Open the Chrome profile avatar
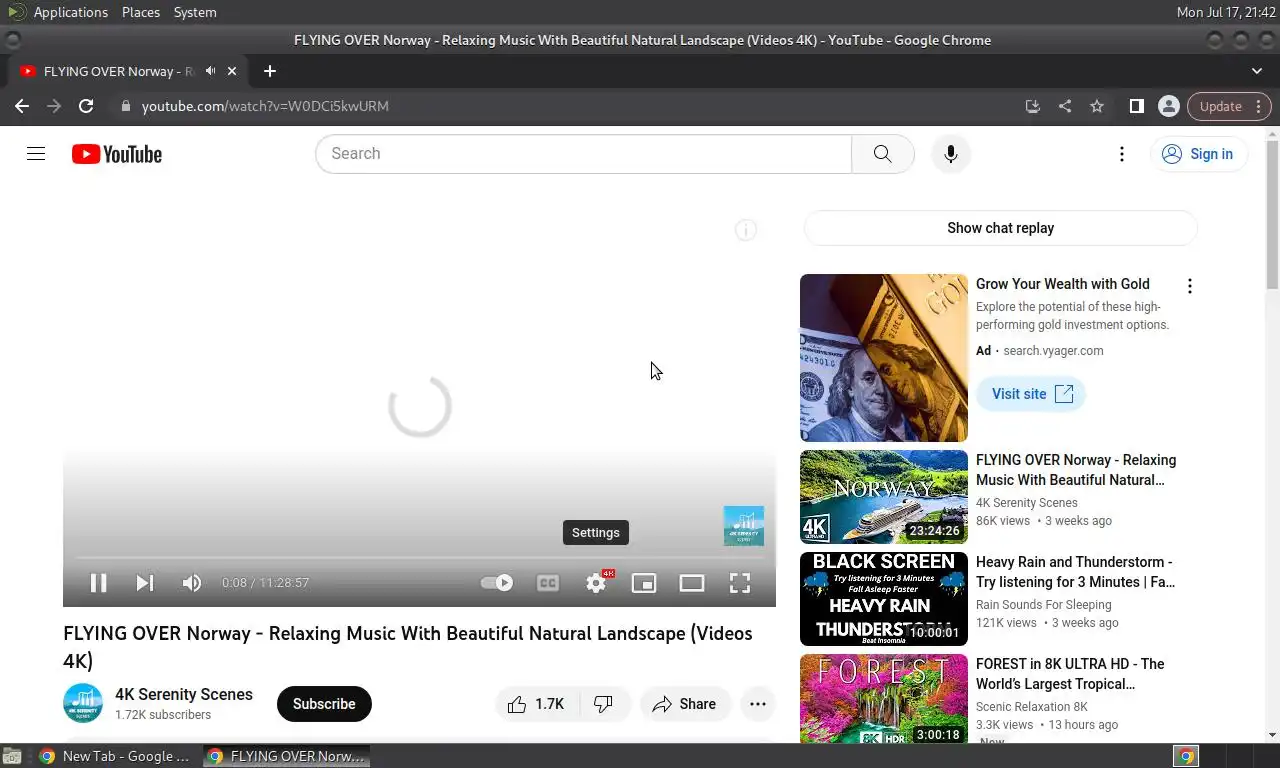 tap(1168, 106)
